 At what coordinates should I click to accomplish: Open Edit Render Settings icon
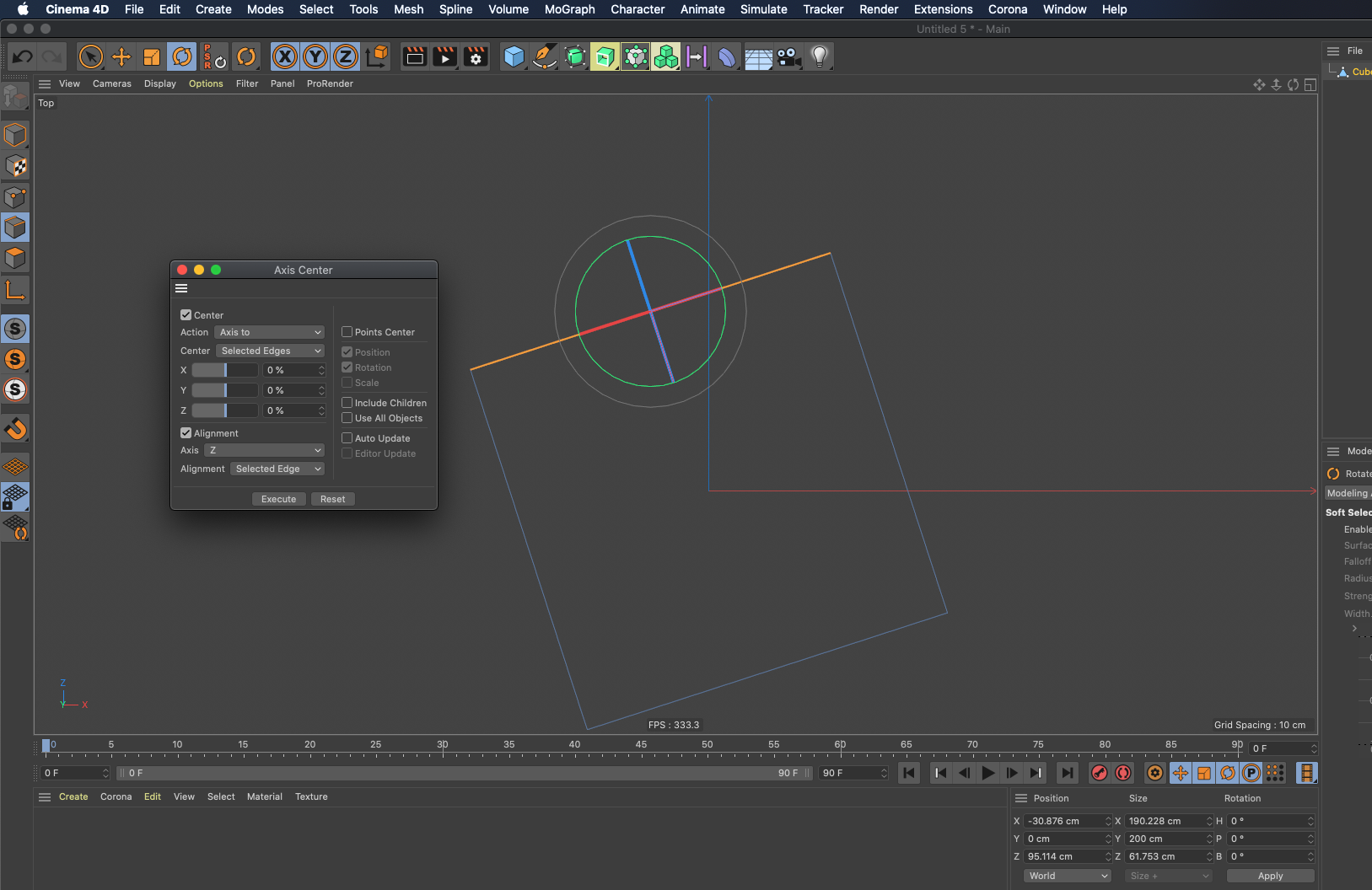(x=476, y=57)
